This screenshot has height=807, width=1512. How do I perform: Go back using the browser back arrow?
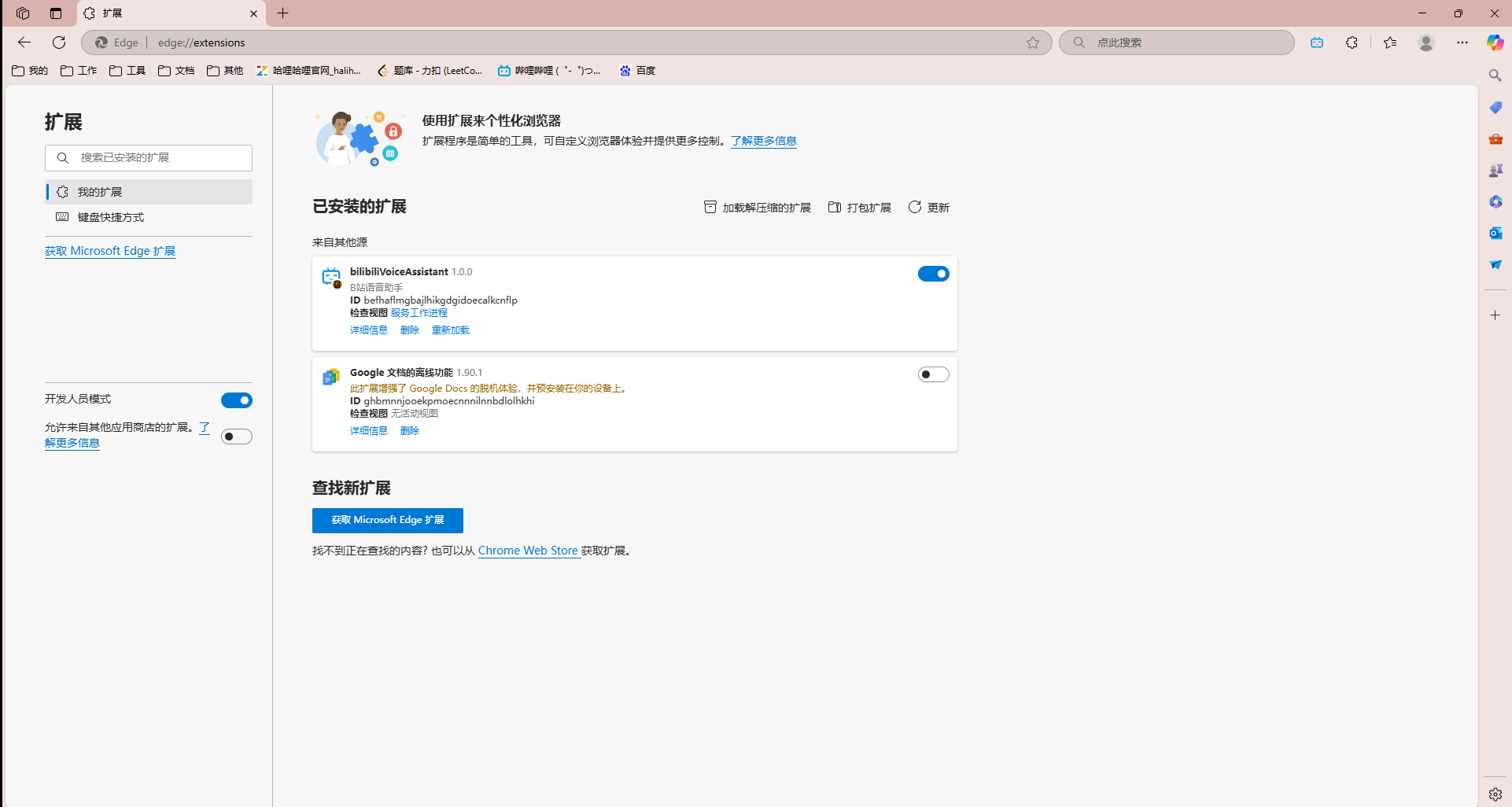(x=24, y=42)
